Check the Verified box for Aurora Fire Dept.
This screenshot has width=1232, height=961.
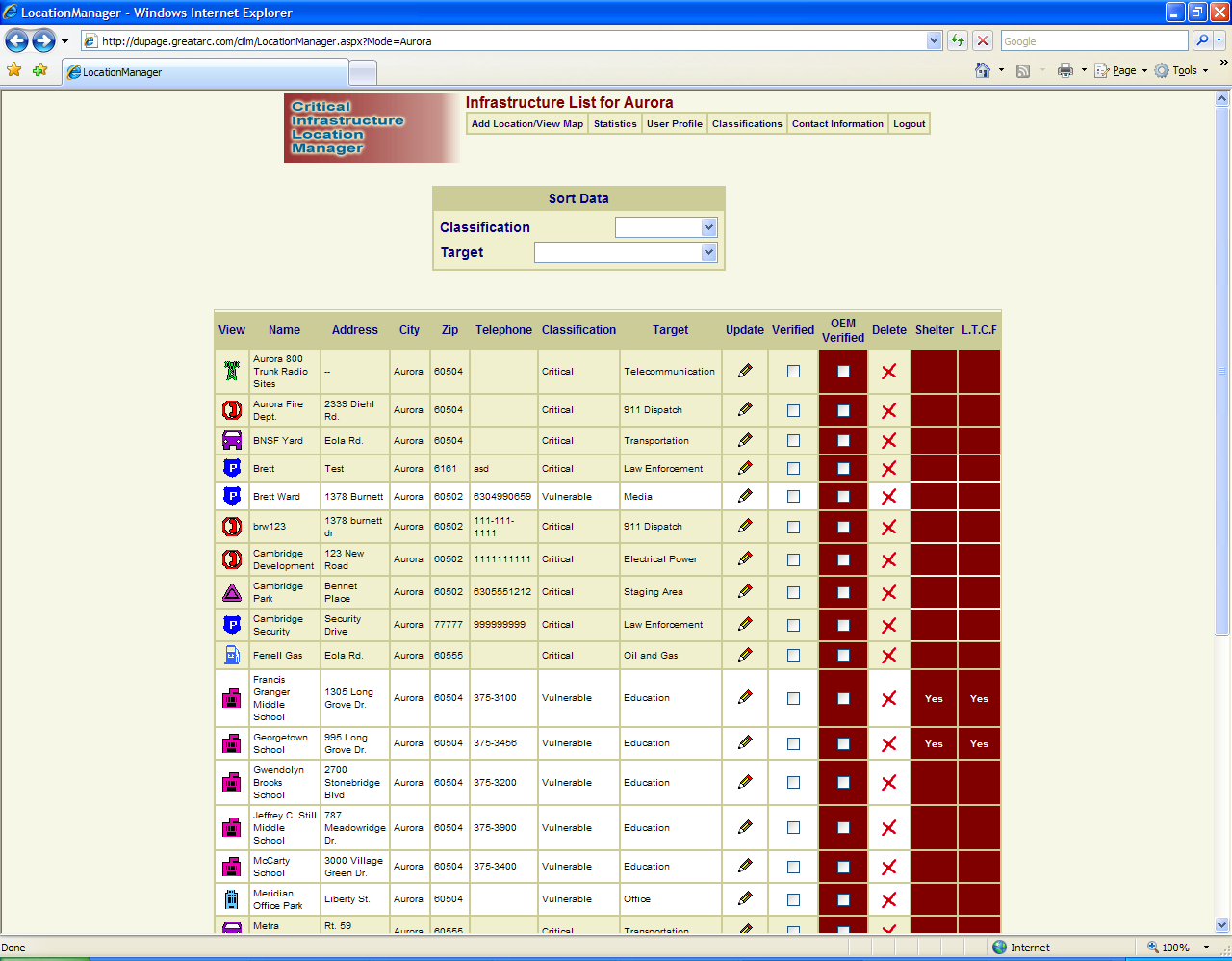793,410
